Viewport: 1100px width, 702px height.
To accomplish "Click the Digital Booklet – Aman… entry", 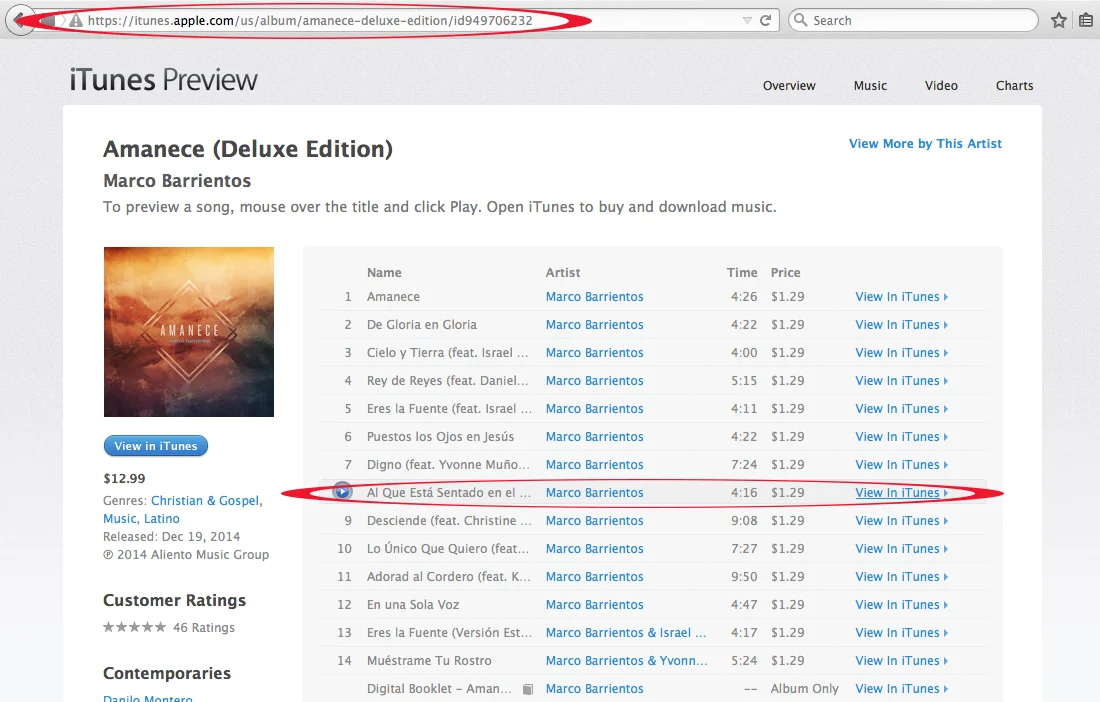I will [x=439, y=689].
